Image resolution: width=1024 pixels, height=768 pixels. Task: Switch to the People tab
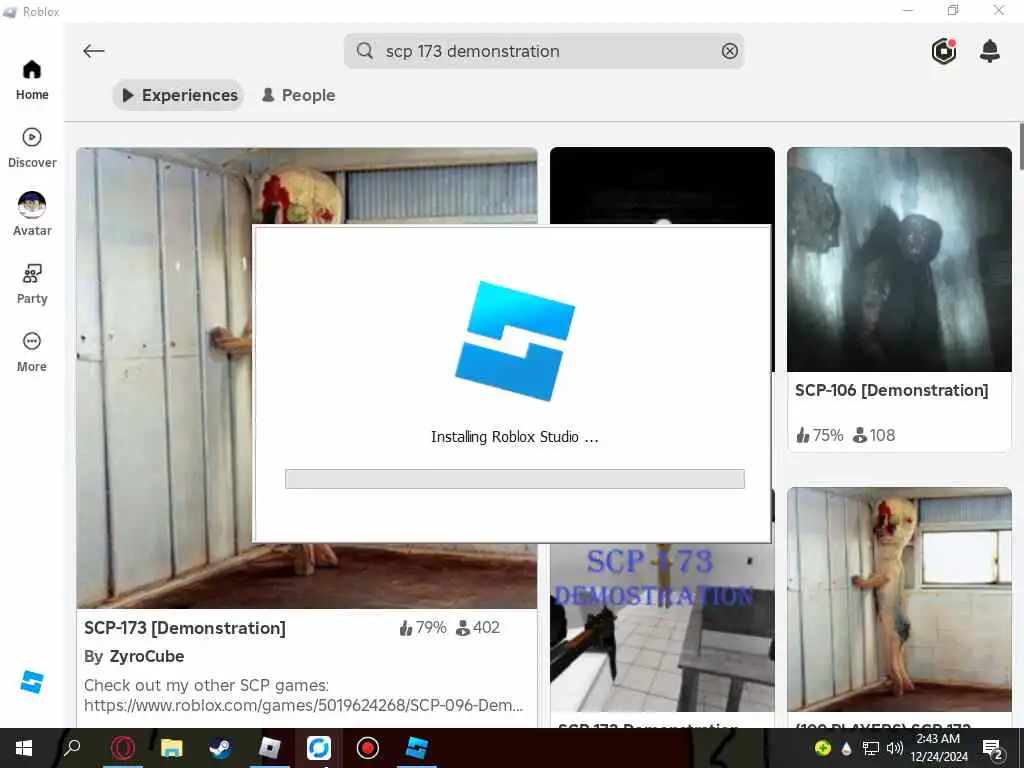[x=298, y=95]
